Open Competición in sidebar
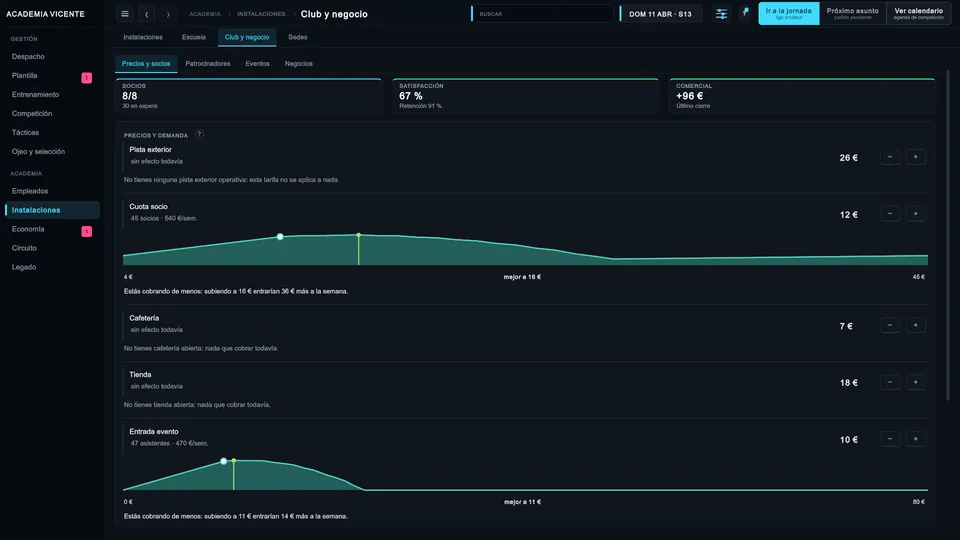Screen dimensions: 960x540 pyautogui.click(x=52, y=113)
